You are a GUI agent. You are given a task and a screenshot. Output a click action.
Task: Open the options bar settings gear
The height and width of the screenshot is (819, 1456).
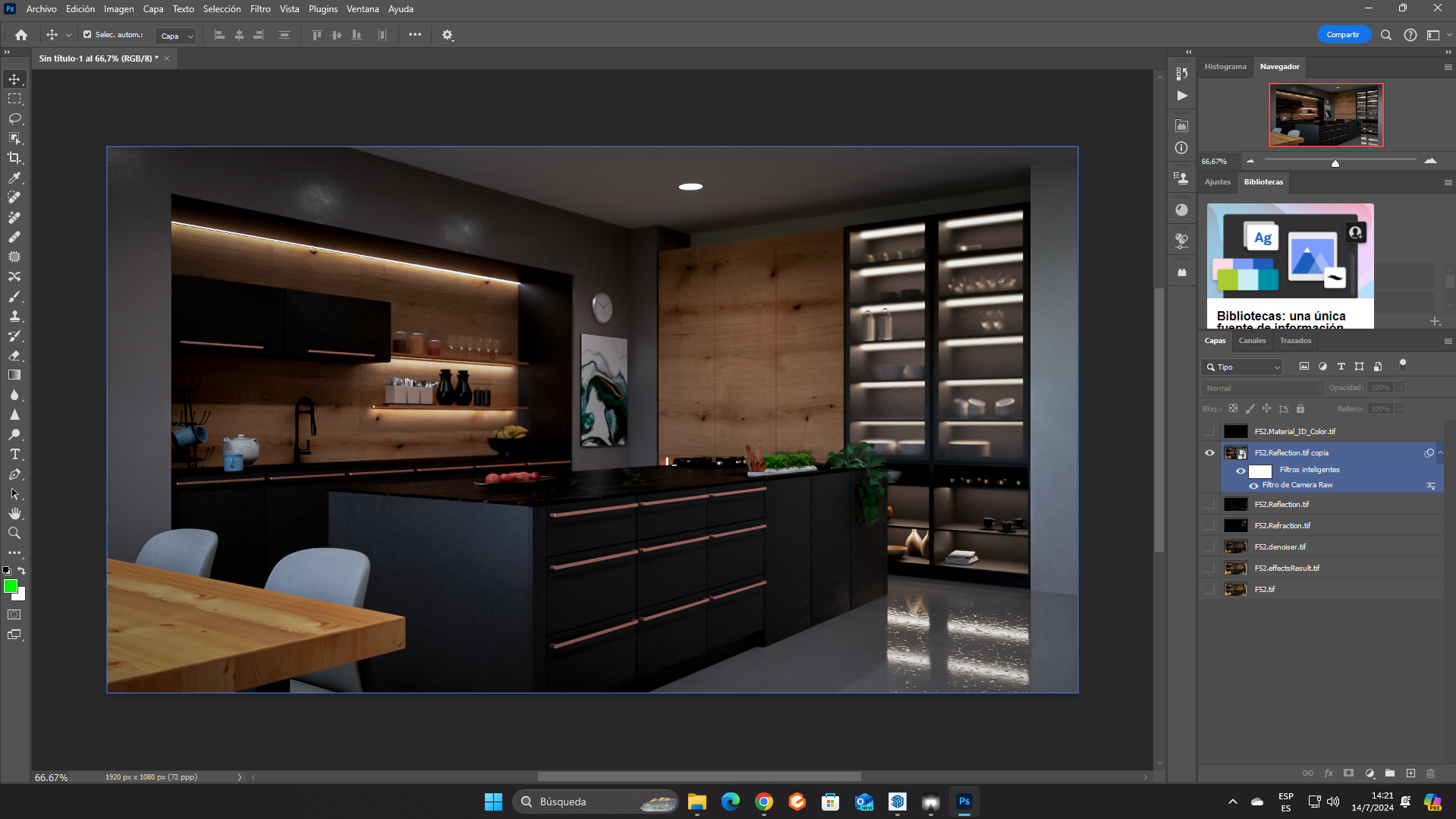(x=448, y=35)
